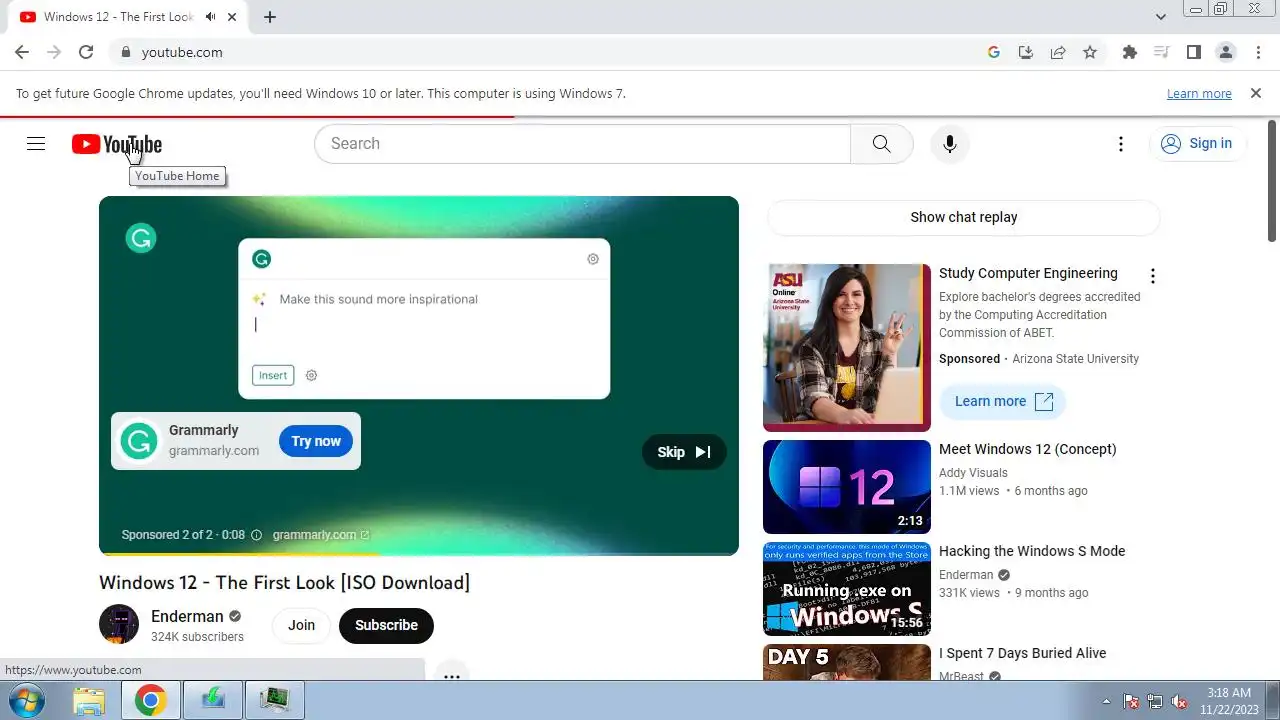Skip the Grammarly ad
The width and height of the screenshot is (1280, 720).
pyautogui.click(x=684, y=452)
